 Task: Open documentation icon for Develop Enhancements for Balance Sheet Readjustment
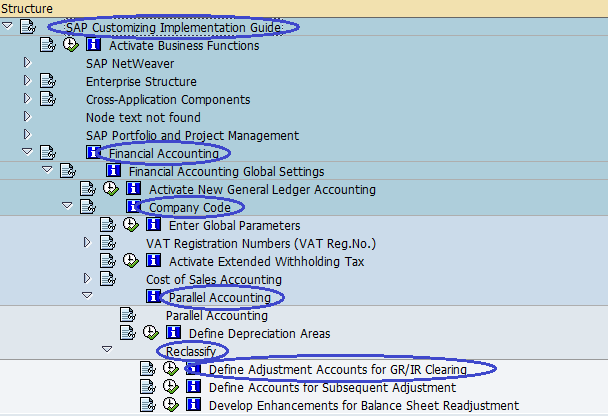pos(148,405)
